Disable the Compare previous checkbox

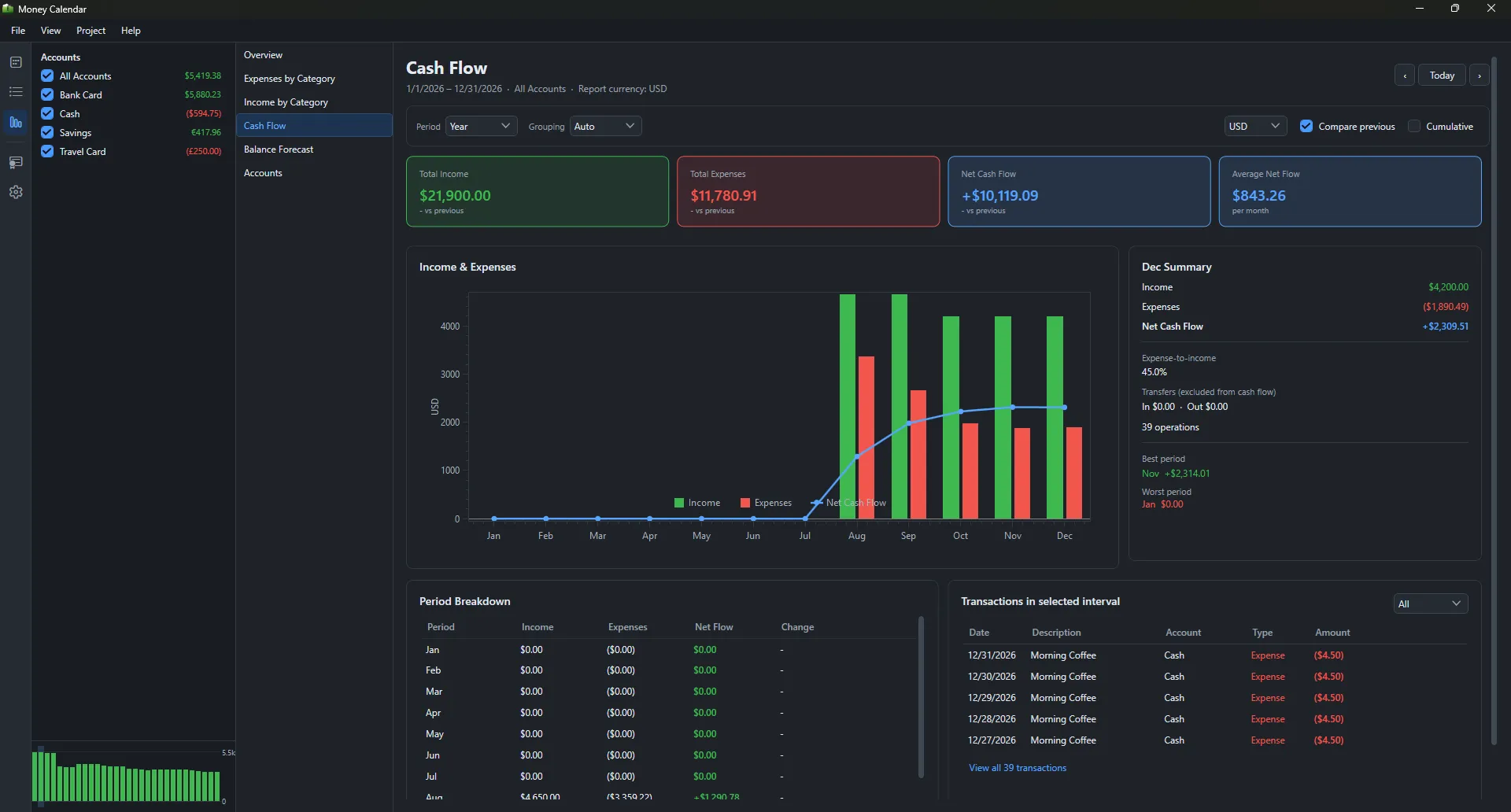click(x=1306, y=126)
